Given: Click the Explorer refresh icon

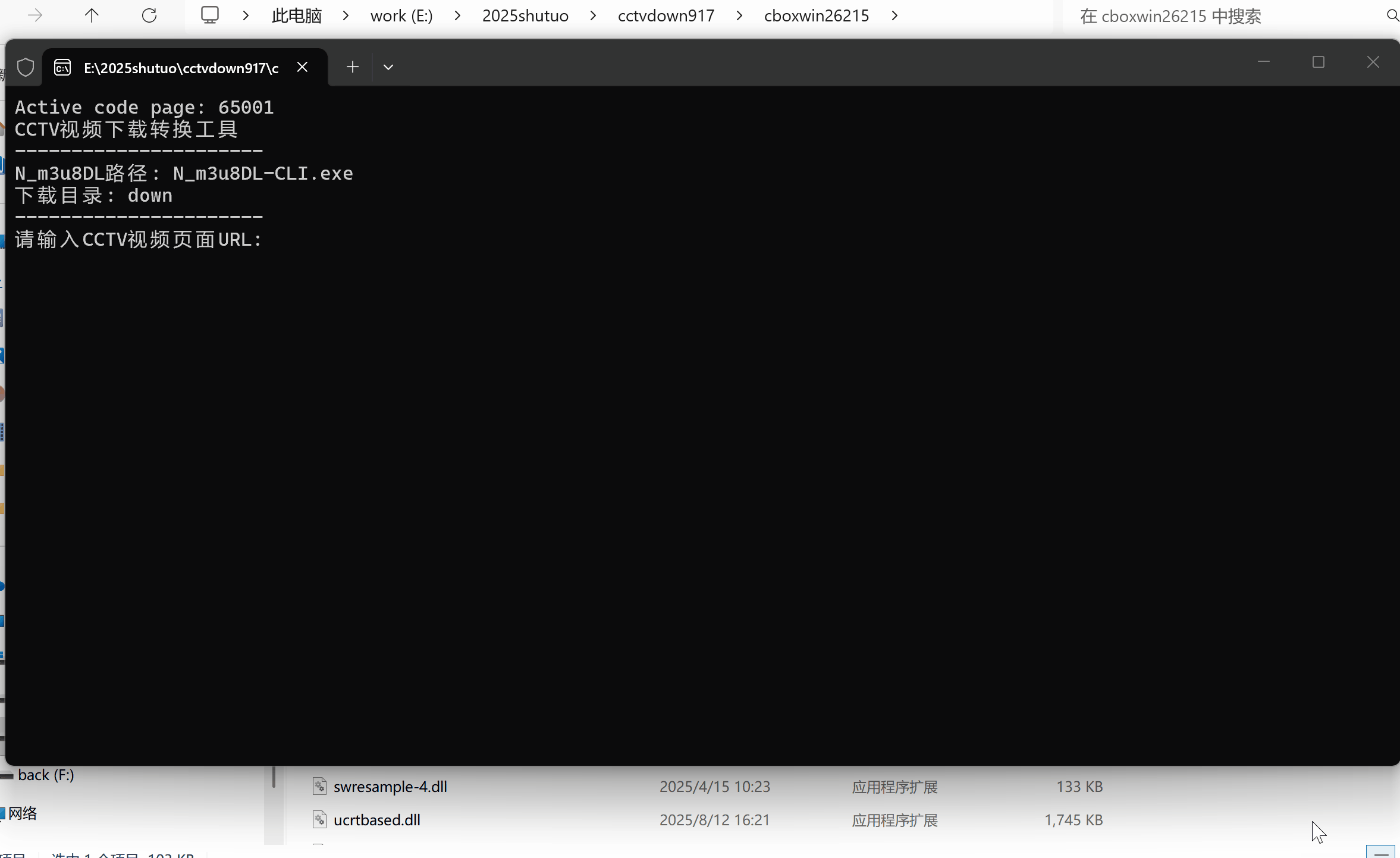Looking at the screenshot, I should (149, 15).
